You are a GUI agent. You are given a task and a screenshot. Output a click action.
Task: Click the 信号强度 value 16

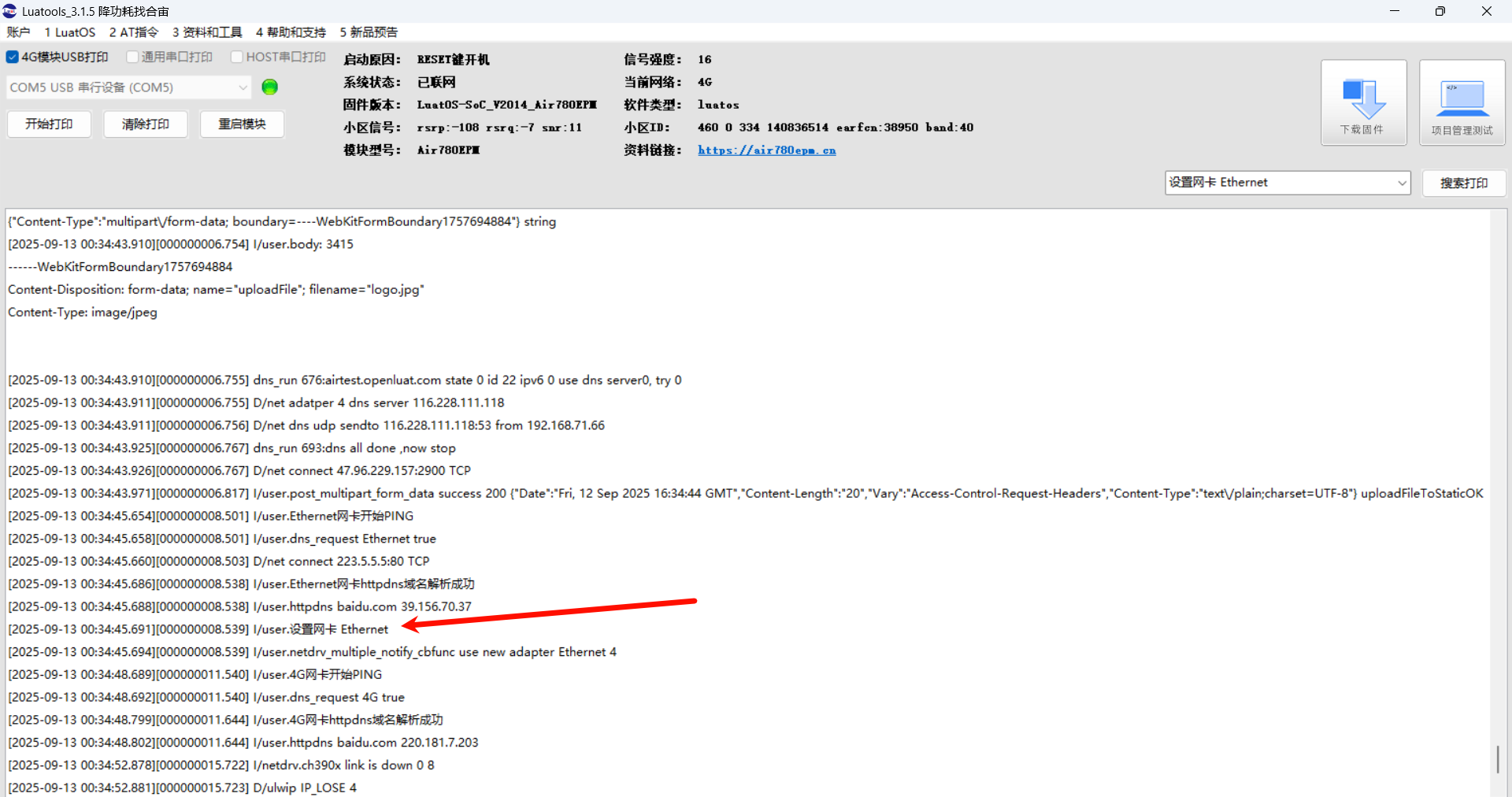coord(704,60)
